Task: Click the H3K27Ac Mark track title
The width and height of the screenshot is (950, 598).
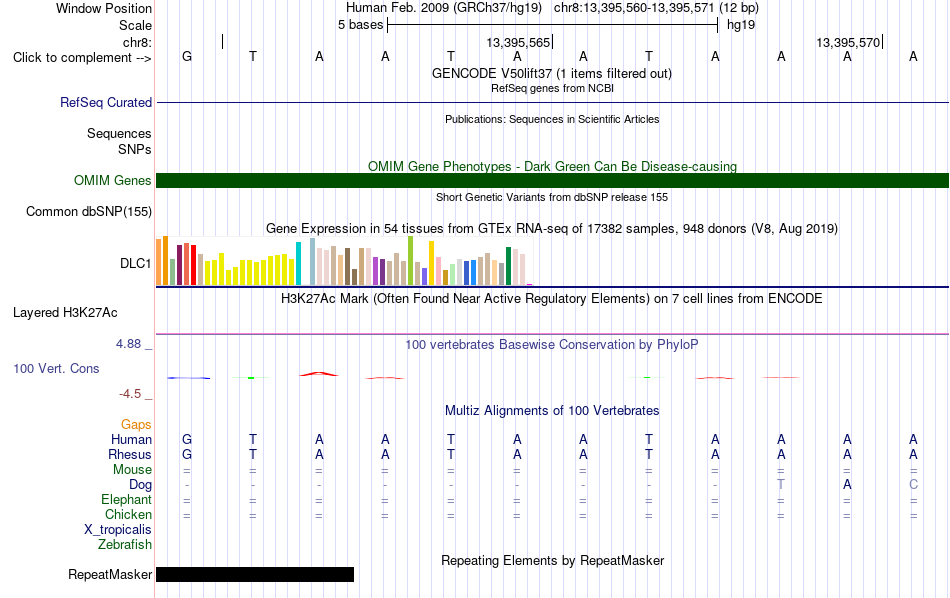Action: pyautogui.click(x=552, y=299)
